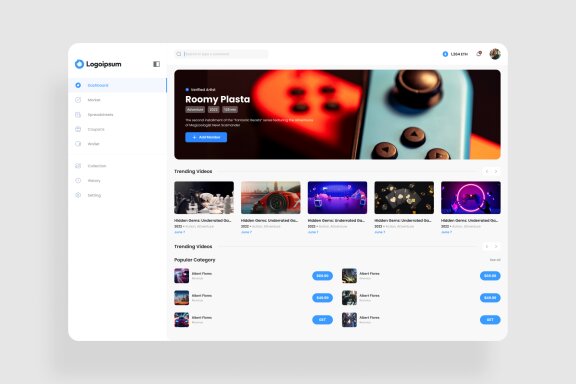Open the user profile avatar

tap(495, 54)
